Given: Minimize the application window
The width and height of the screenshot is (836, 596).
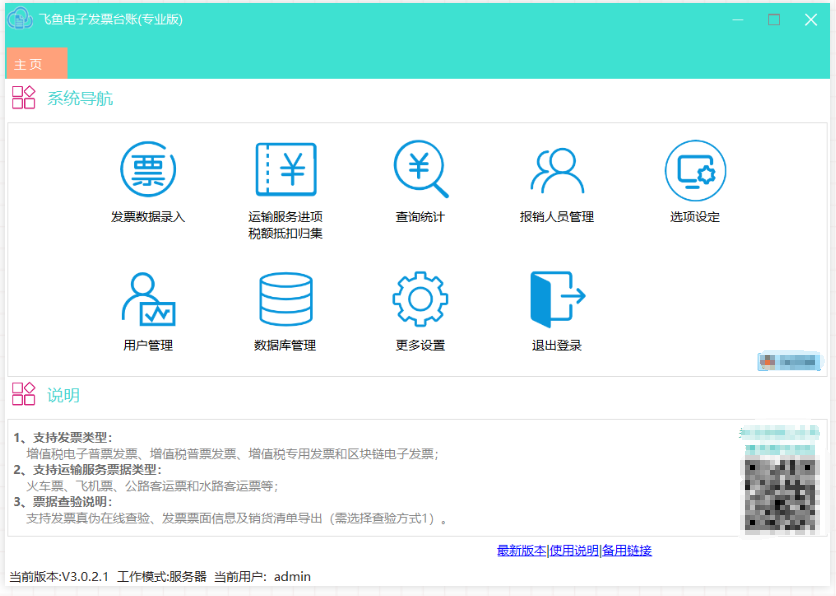Looking at the screenshot, I should coord(738,20).
